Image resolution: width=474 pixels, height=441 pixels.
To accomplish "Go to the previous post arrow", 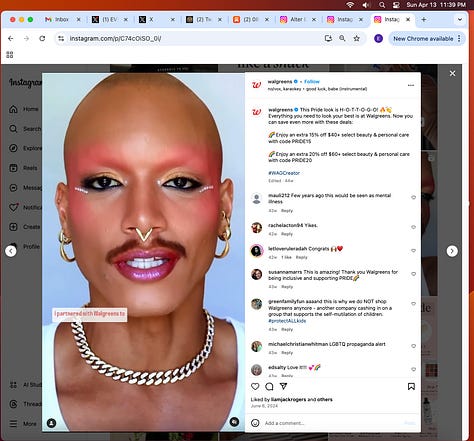I will pyautogui.click(x=11, y=251).
